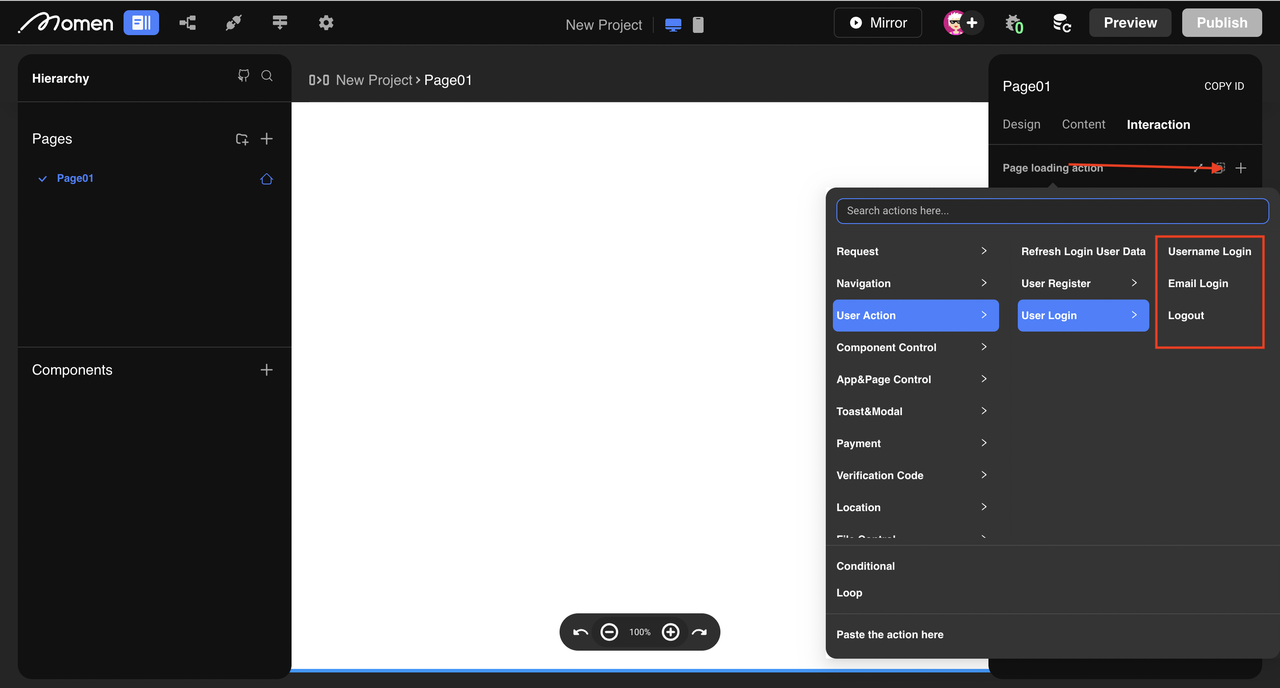Click COPY ID for Page01
The image size is (1280, 688).
pos(1223,86)
